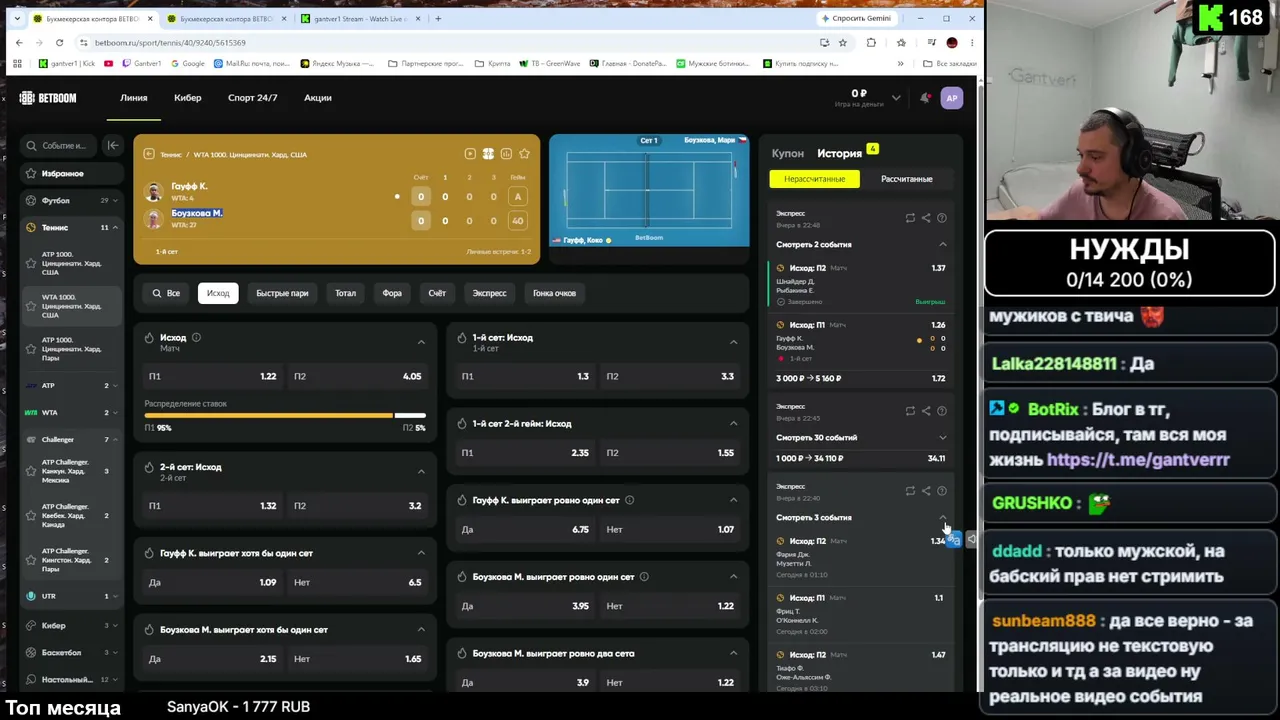The width and height of the screenshot is (1280, 720).
Task: Open a new Chrome tab
Action: pyautogui.click(x=438, y=18)
